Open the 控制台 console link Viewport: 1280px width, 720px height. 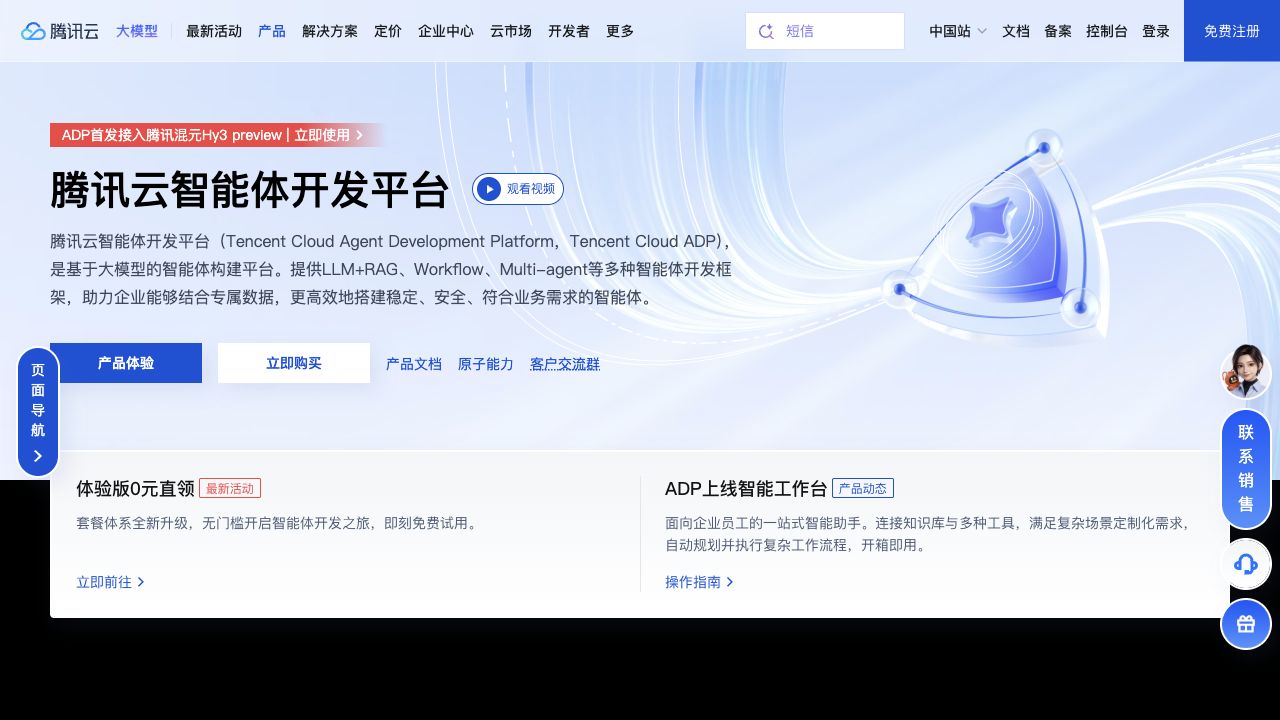(x=1107, y=31)
